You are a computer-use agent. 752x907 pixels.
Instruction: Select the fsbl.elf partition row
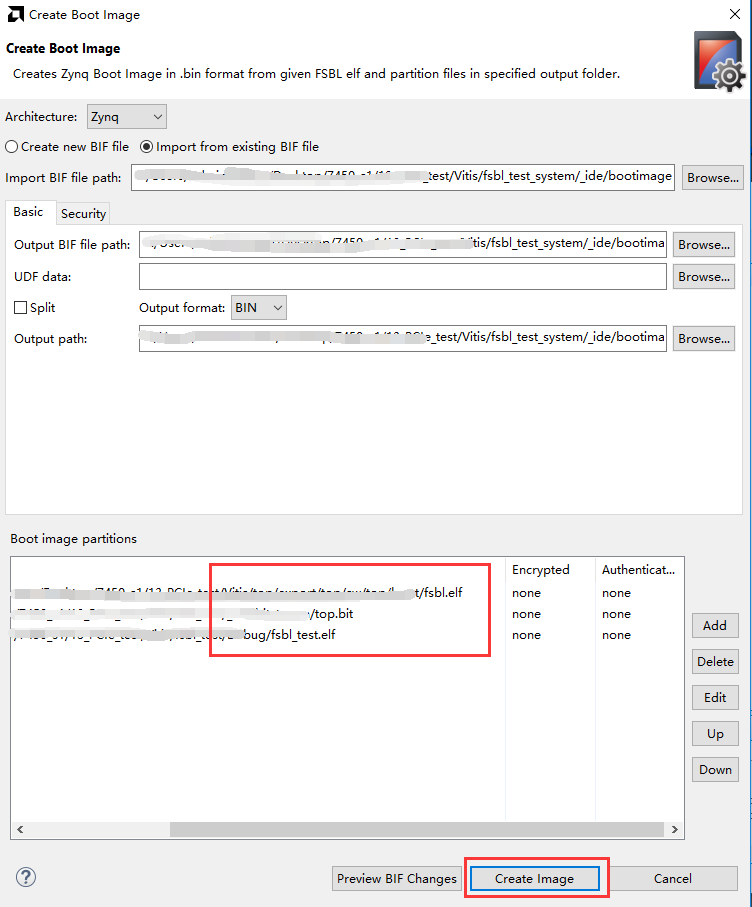click(347, 593)
